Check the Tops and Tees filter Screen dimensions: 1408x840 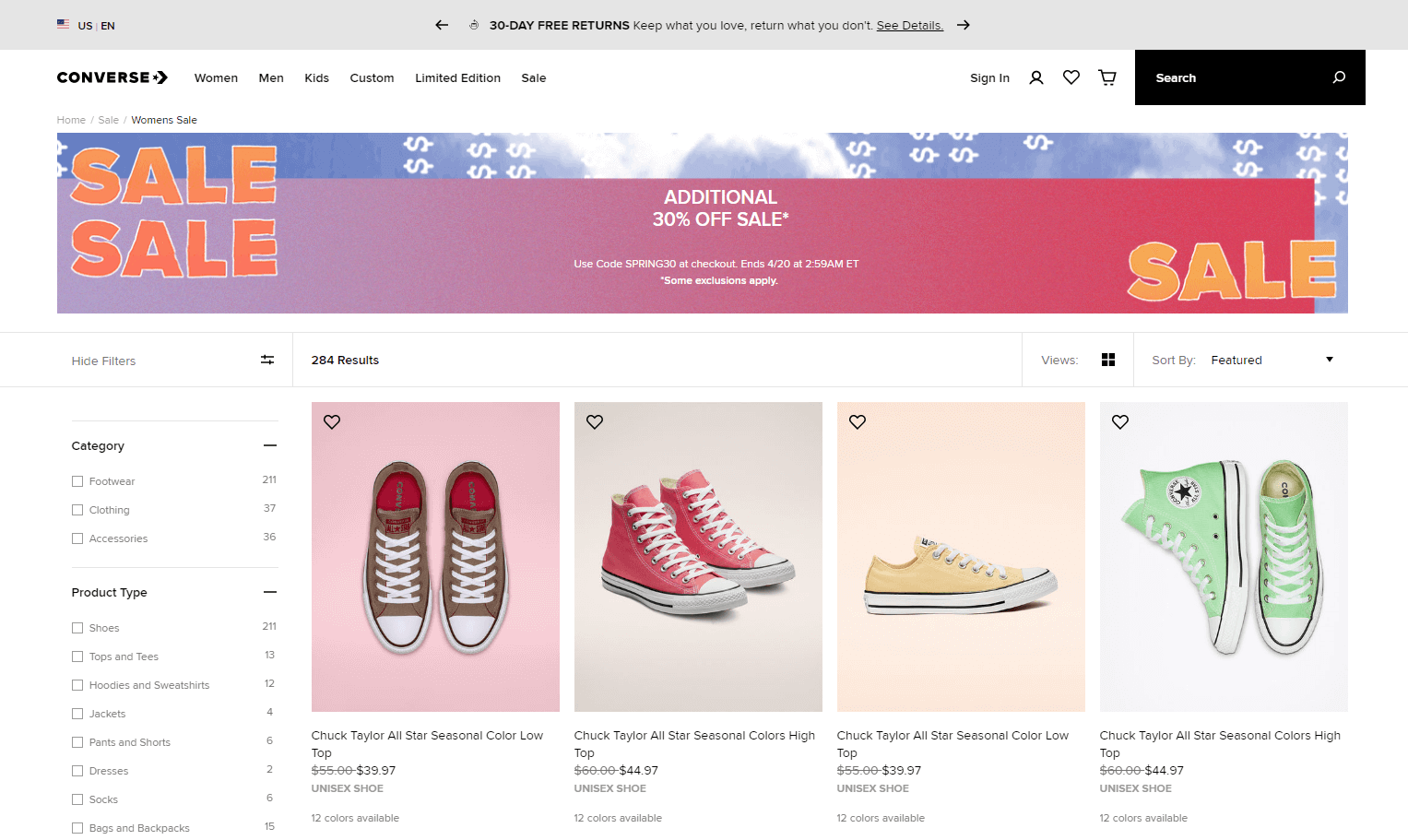click(x=77, y=657)
